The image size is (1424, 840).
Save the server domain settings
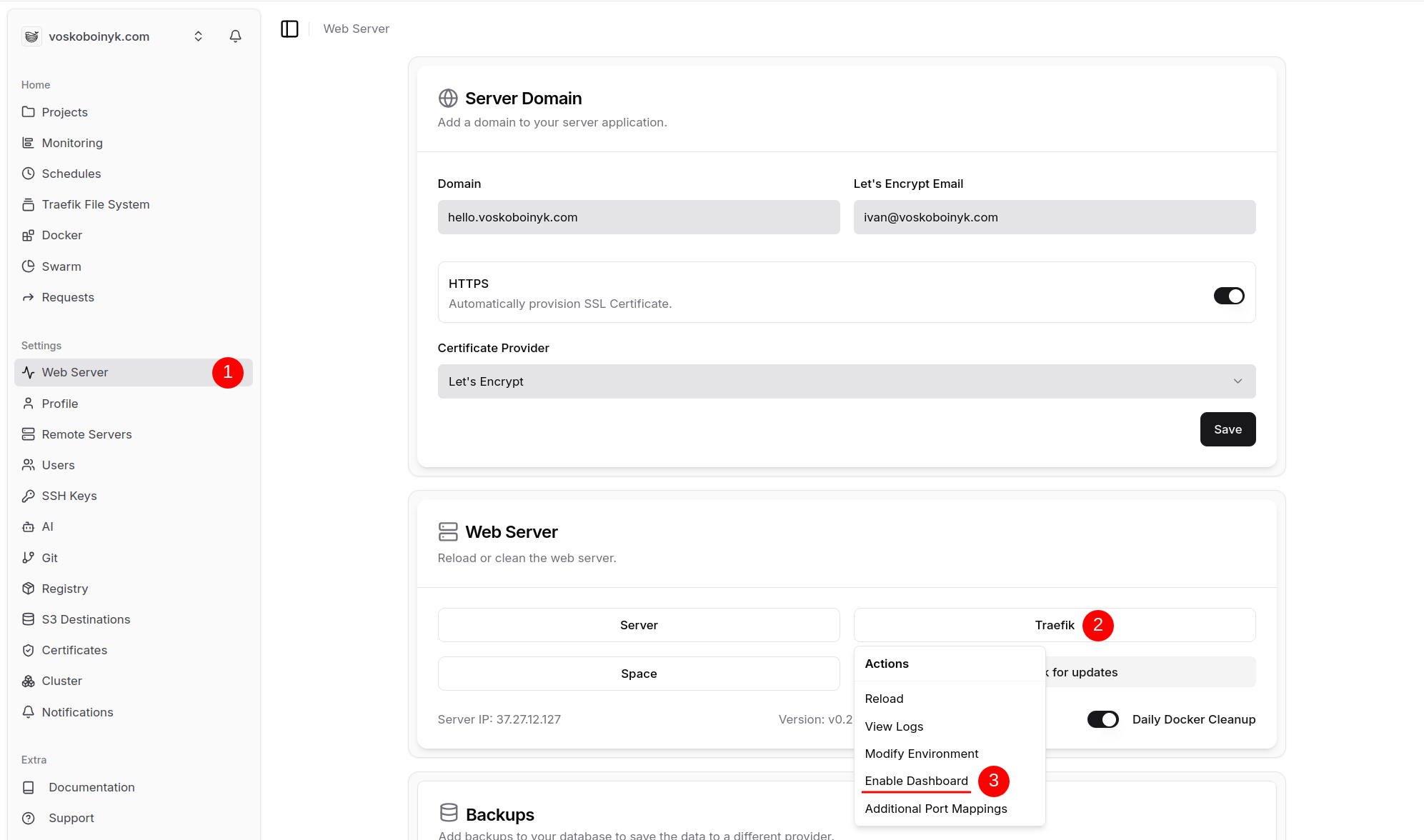[x=1228, y=429]
